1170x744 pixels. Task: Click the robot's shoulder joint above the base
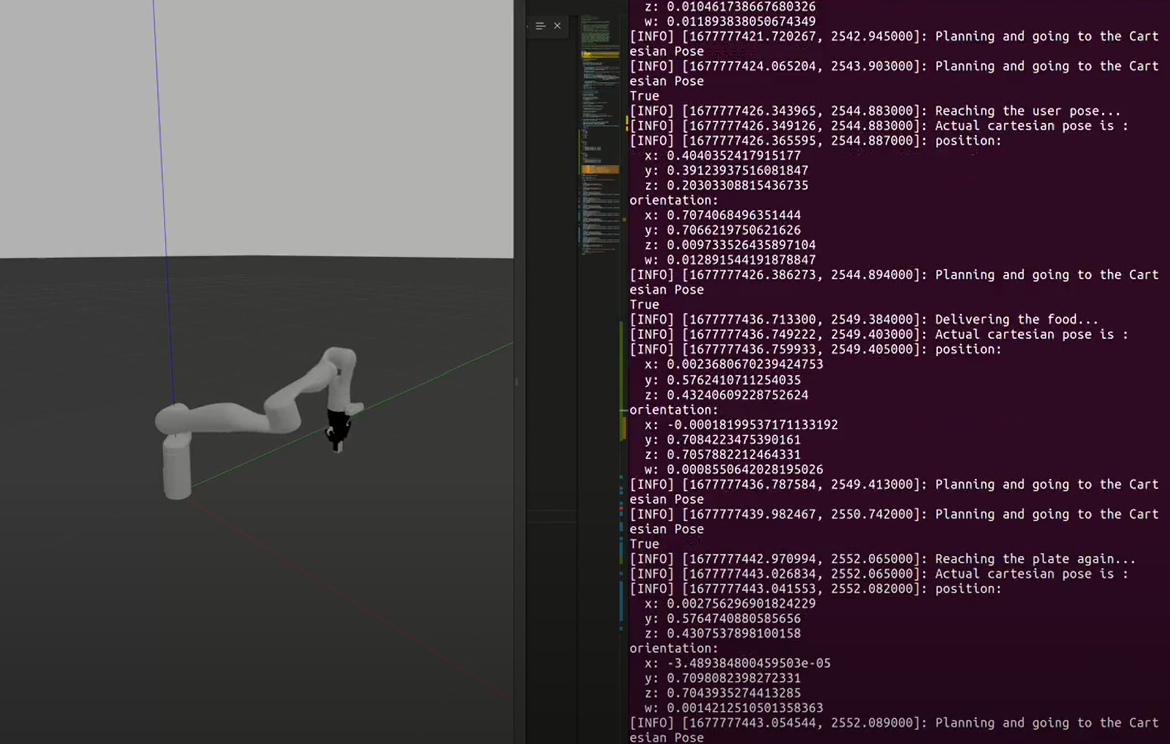[x=172, y=418]
